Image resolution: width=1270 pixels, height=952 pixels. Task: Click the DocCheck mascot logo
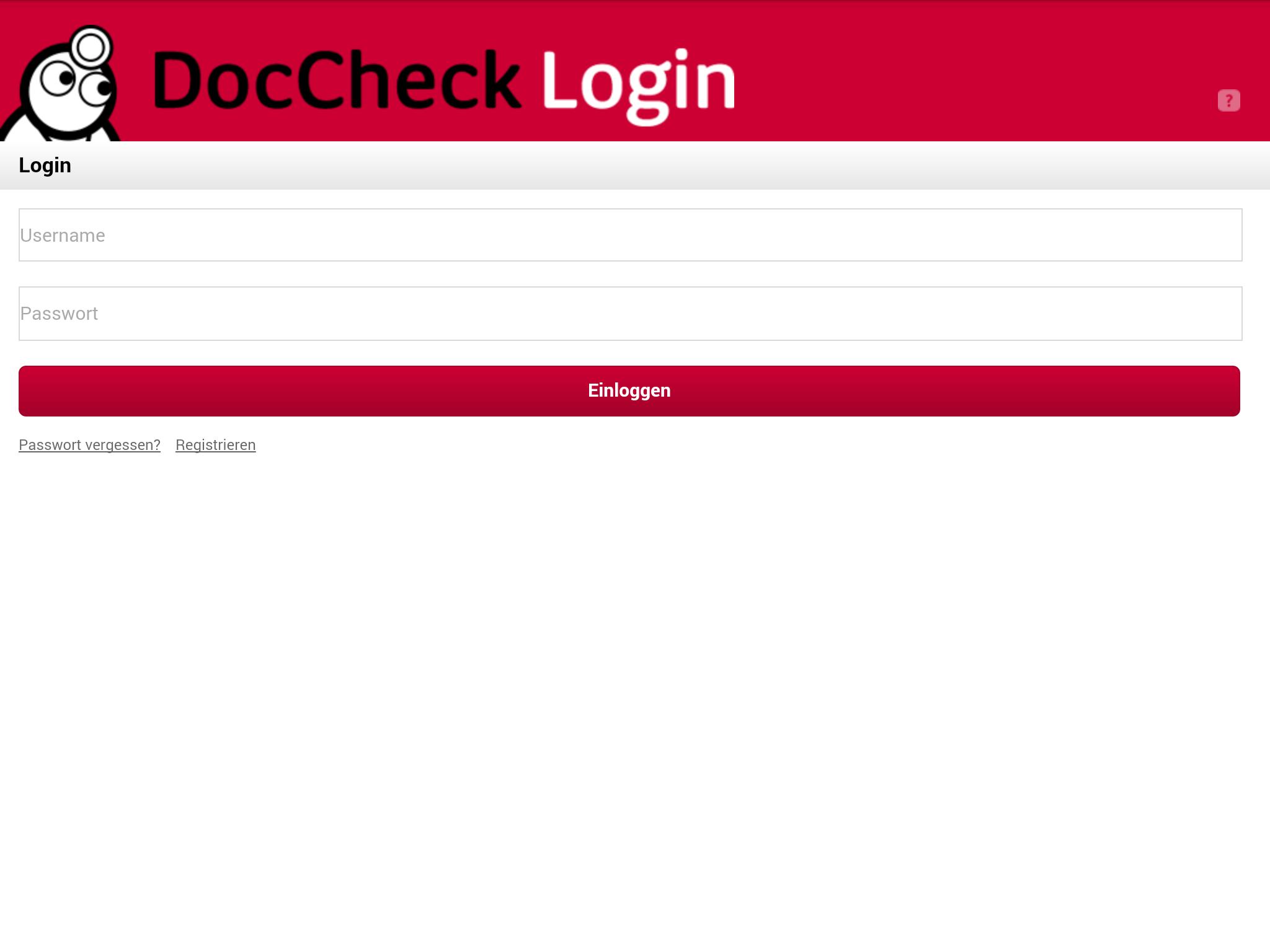point(61,83)
